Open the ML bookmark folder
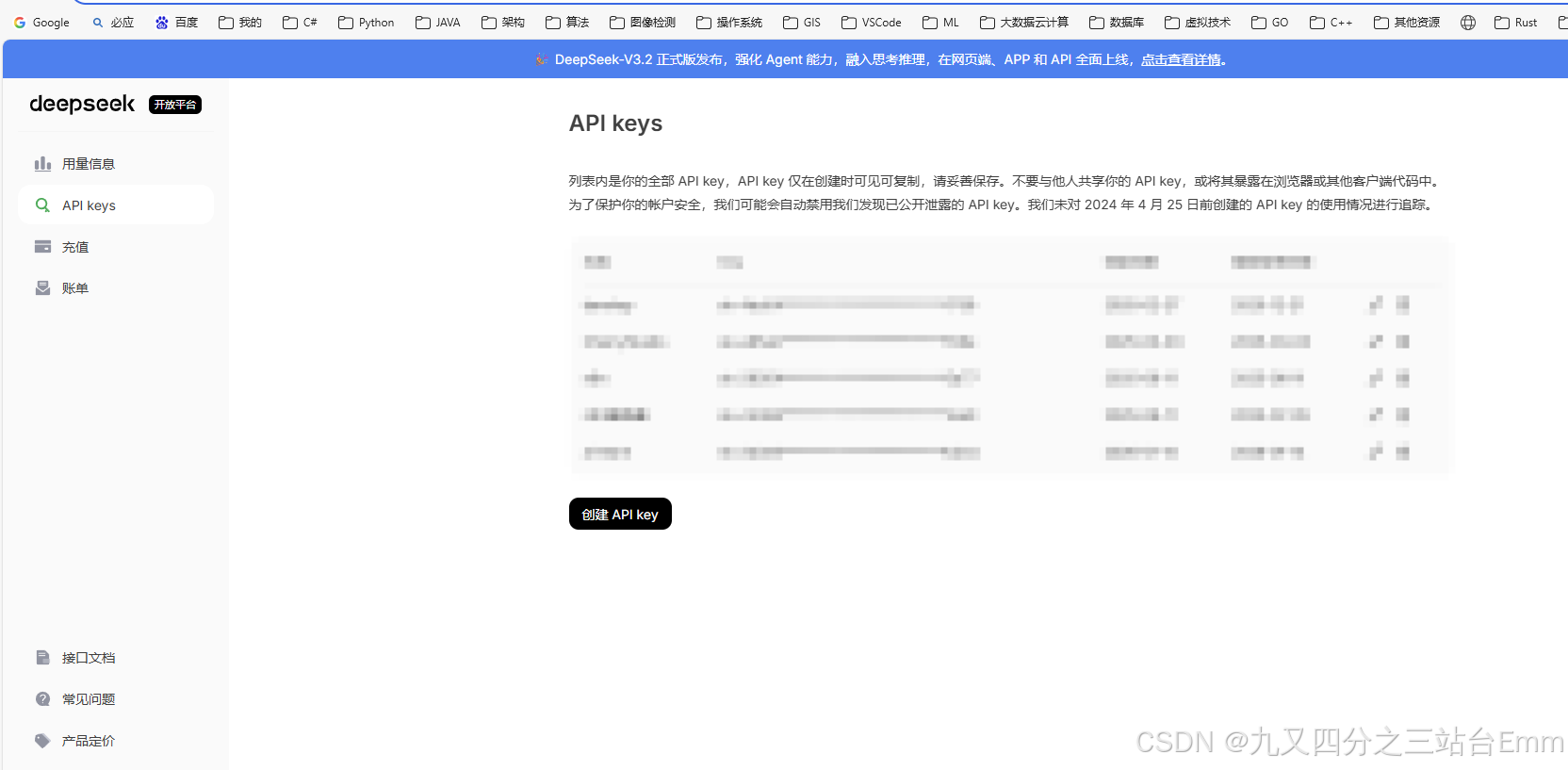Viewport: 1568px width, 770px height. click(x=940, y=23)
